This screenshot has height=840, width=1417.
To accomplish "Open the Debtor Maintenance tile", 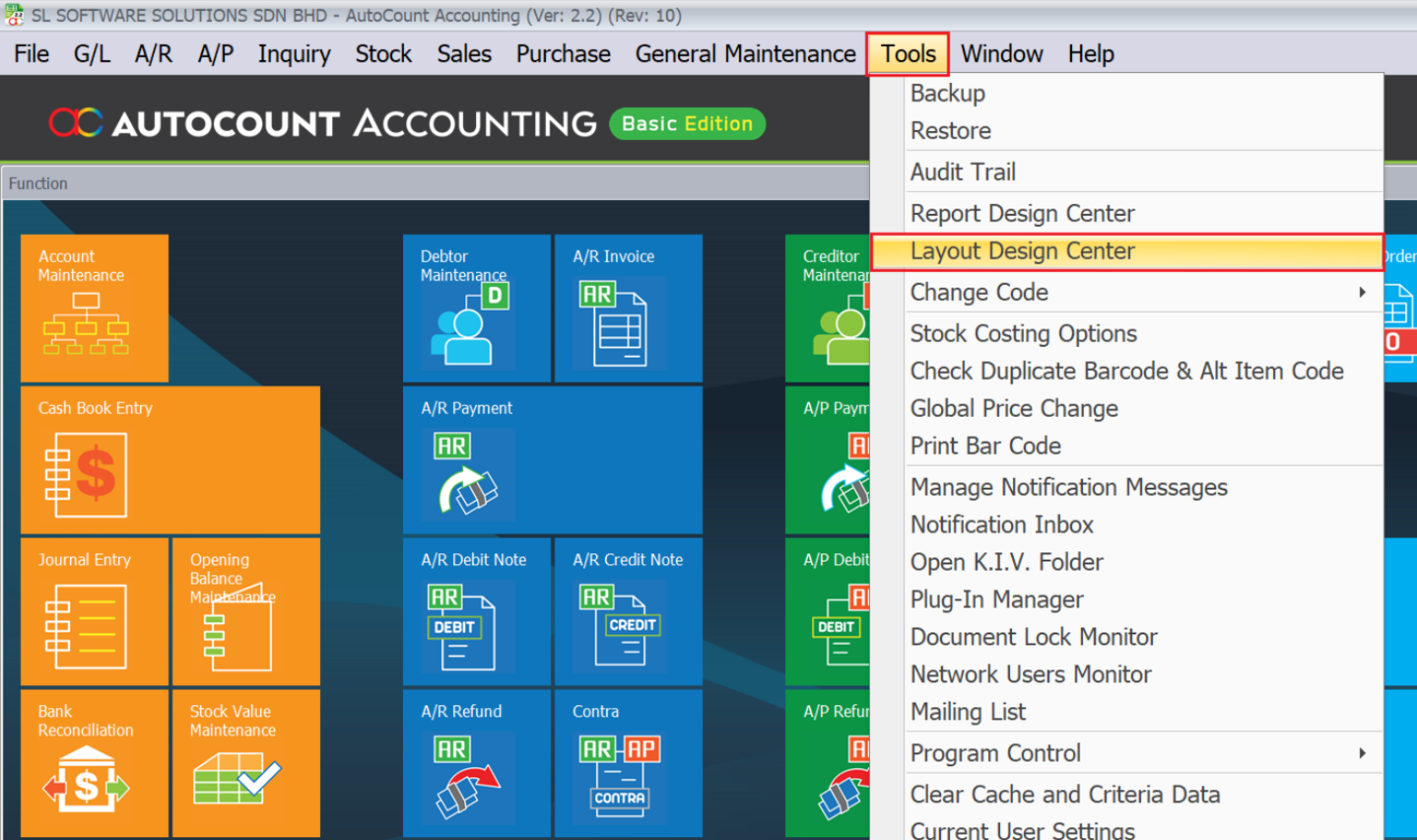I will click(477, 308).
